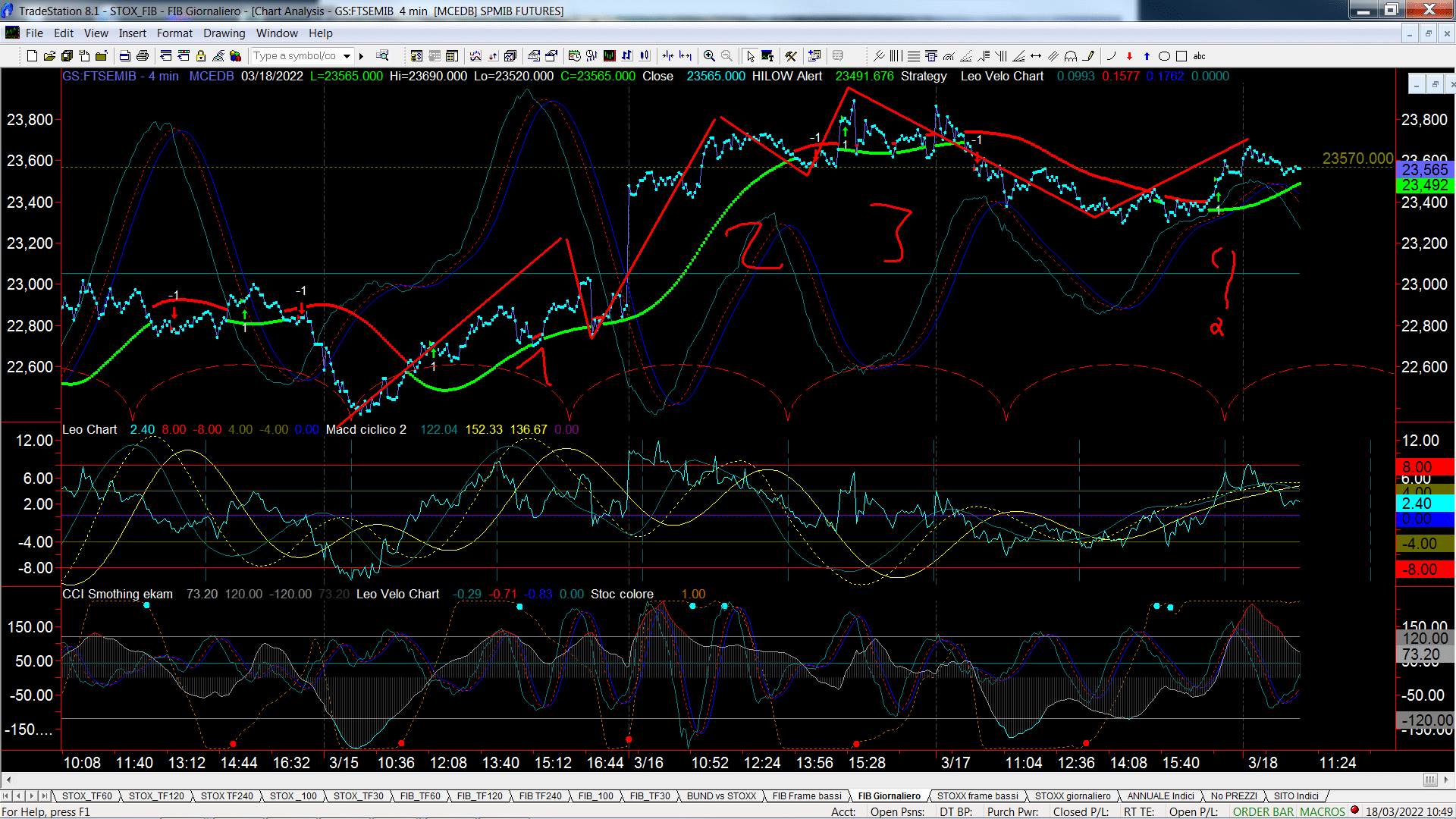Select the parallel diagonal lines tool

(1053, 56)
